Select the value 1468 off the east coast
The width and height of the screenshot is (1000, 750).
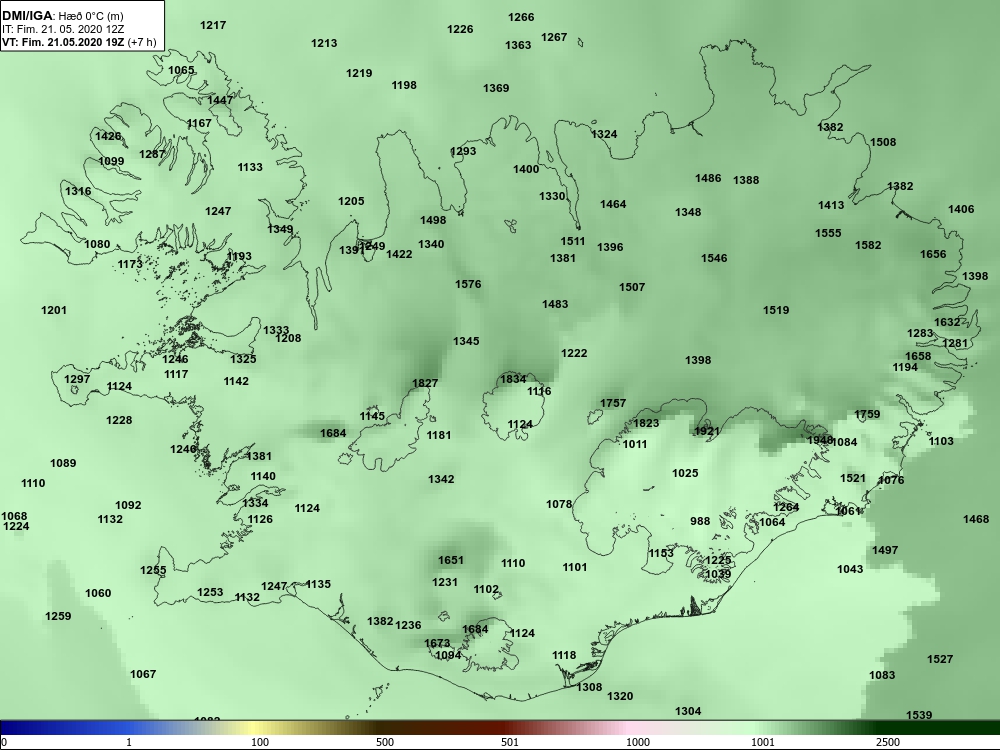976,520
